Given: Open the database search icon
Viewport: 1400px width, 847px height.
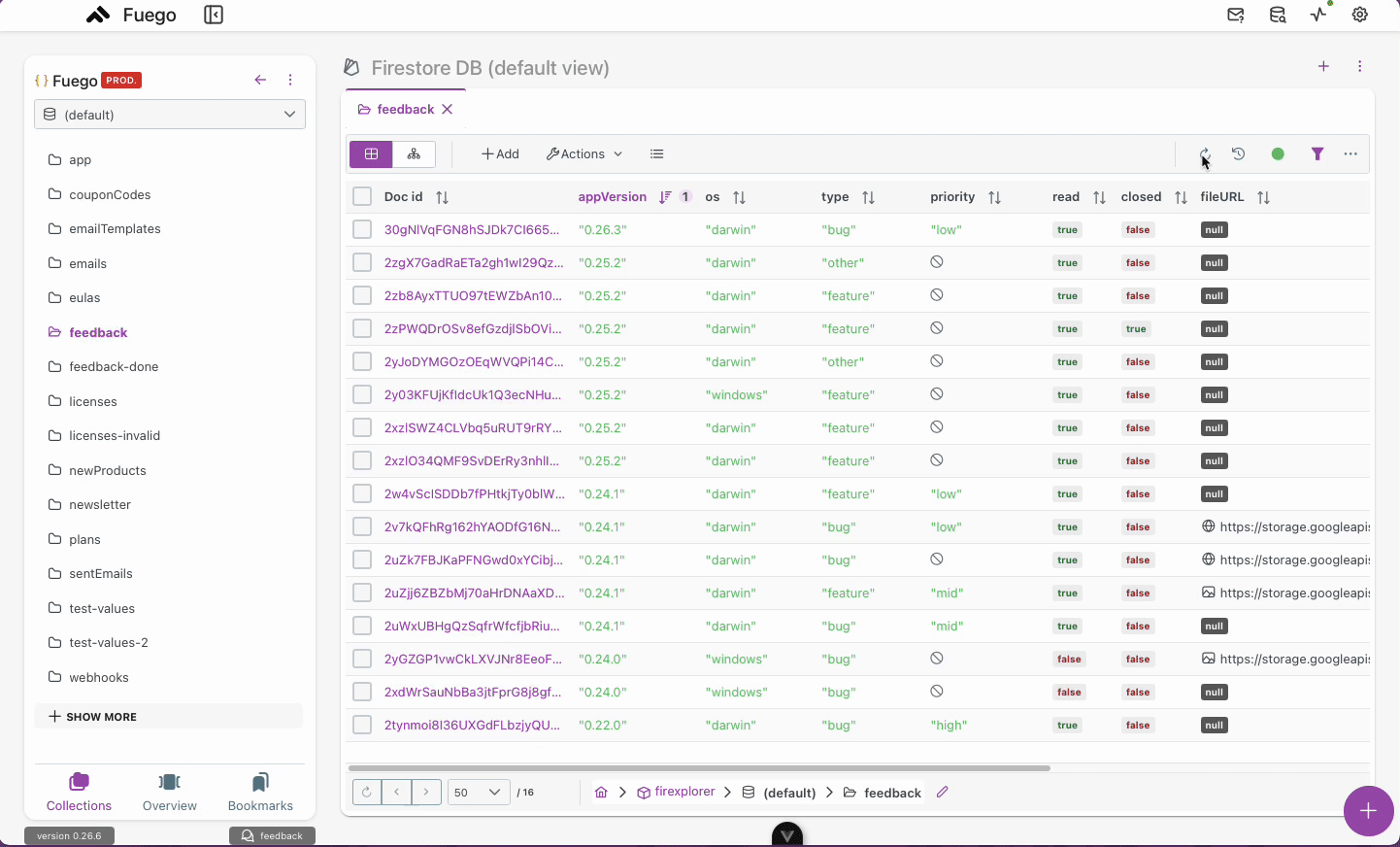Looking at the screenshot, I should (1278, 15).
